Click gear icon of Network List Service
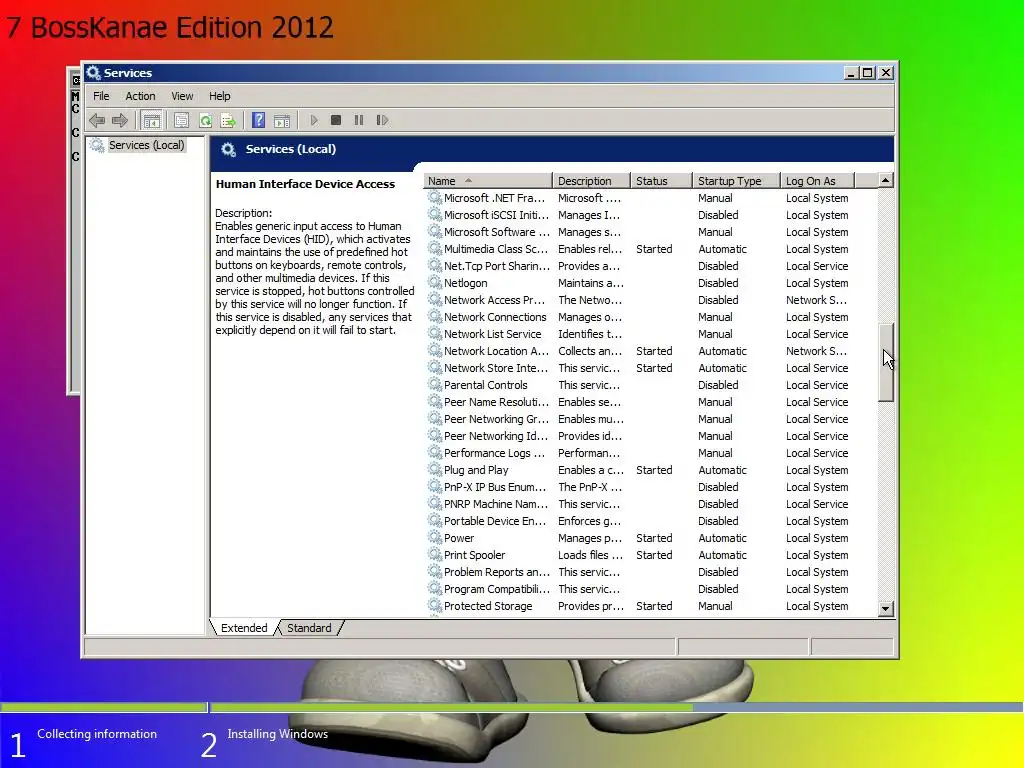This screenshot has width=1024, height=768. click(x=434, y=333)
